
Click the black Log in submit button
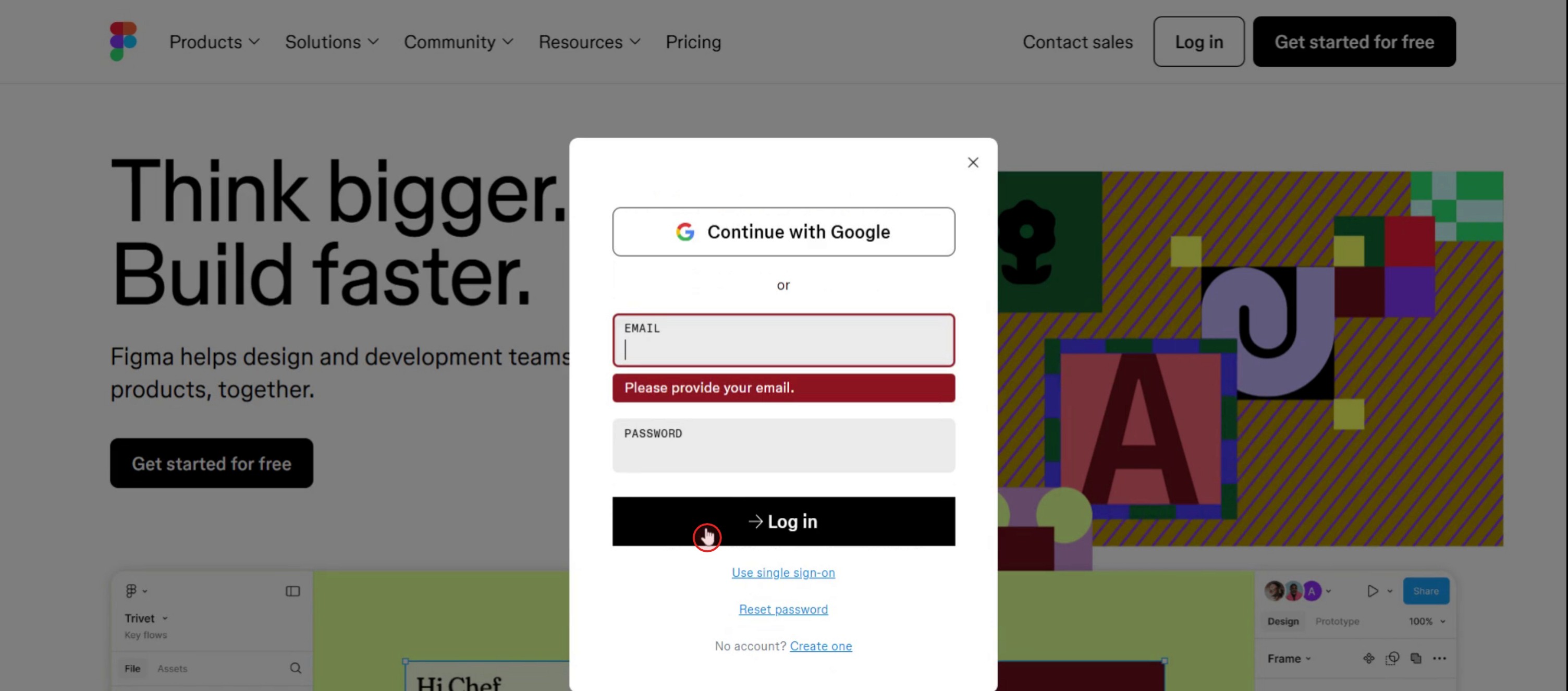(x=783, y=521)
